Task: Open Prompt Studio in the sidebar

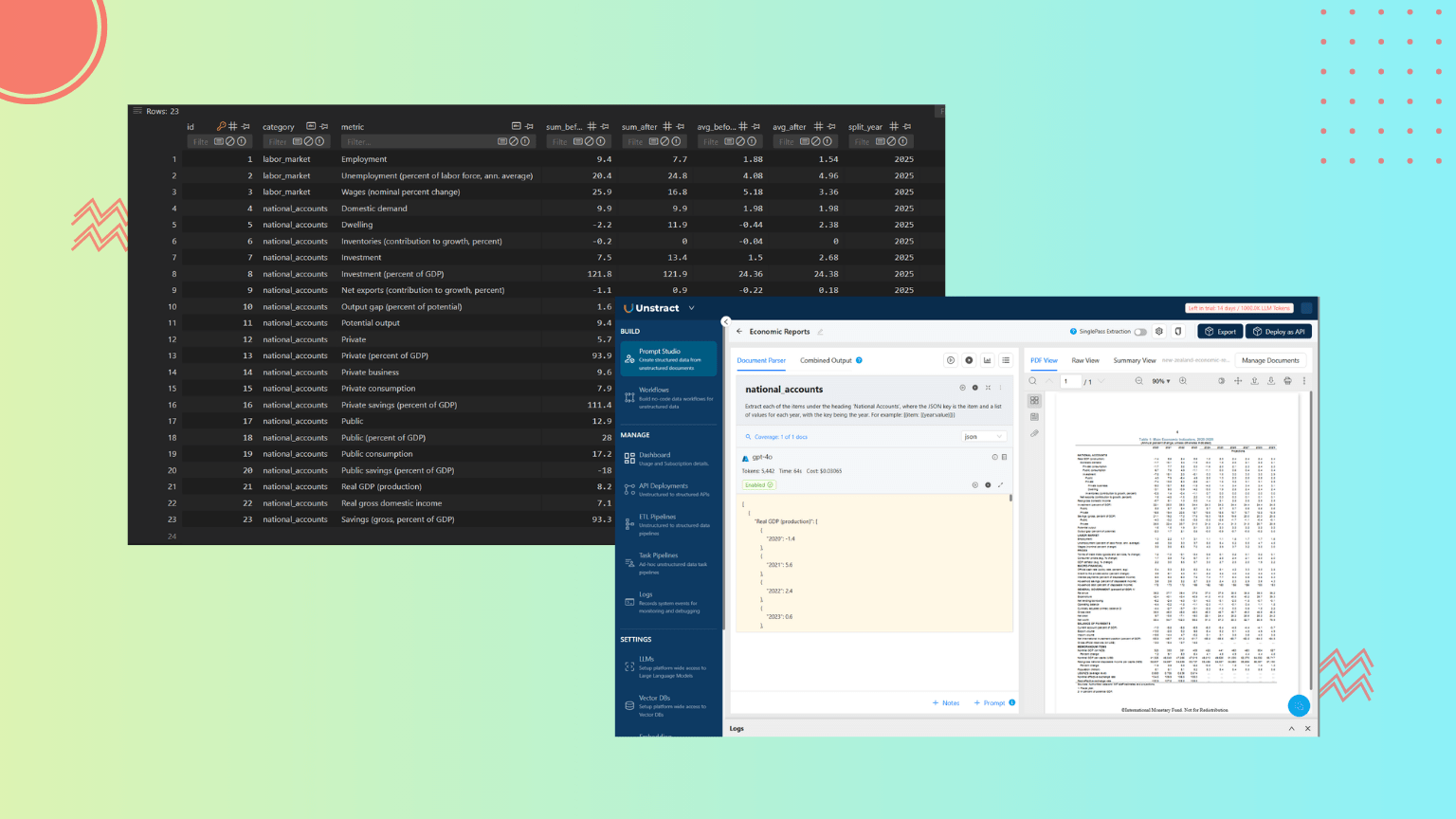Action: (x=668, y=358)
